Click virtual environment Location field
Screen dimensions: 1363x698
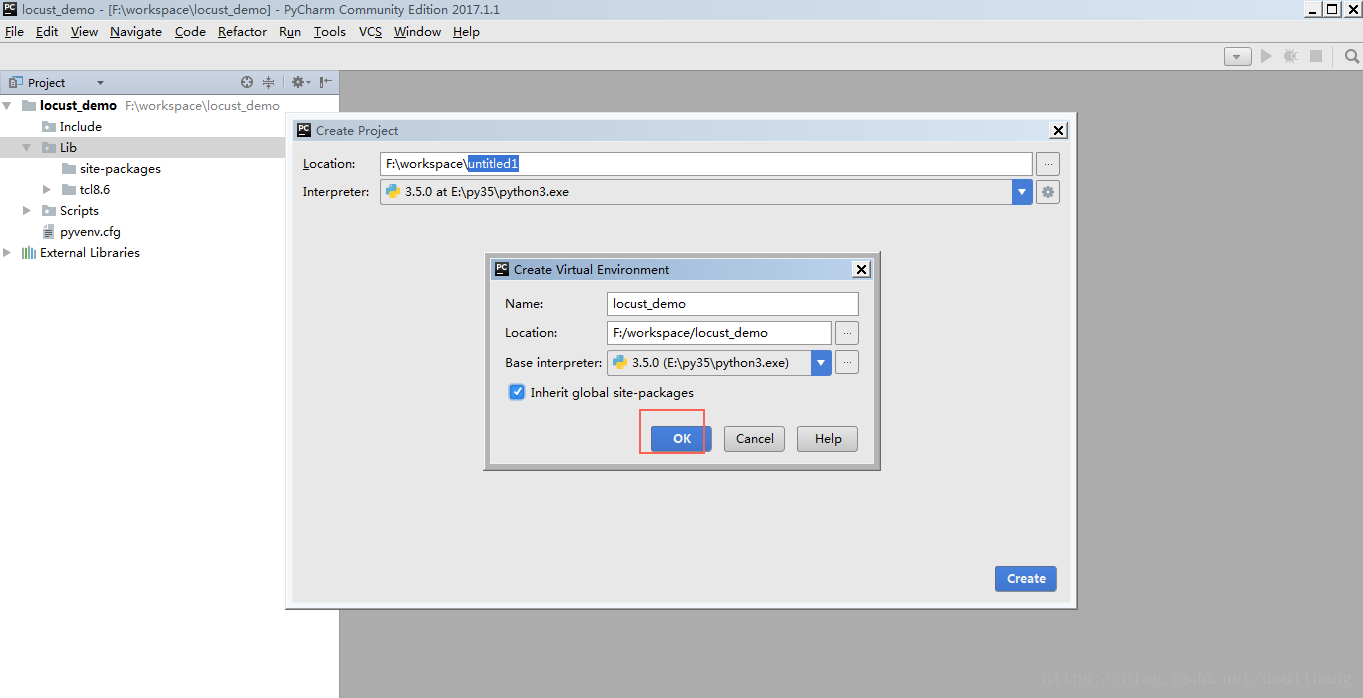[719, 333]
